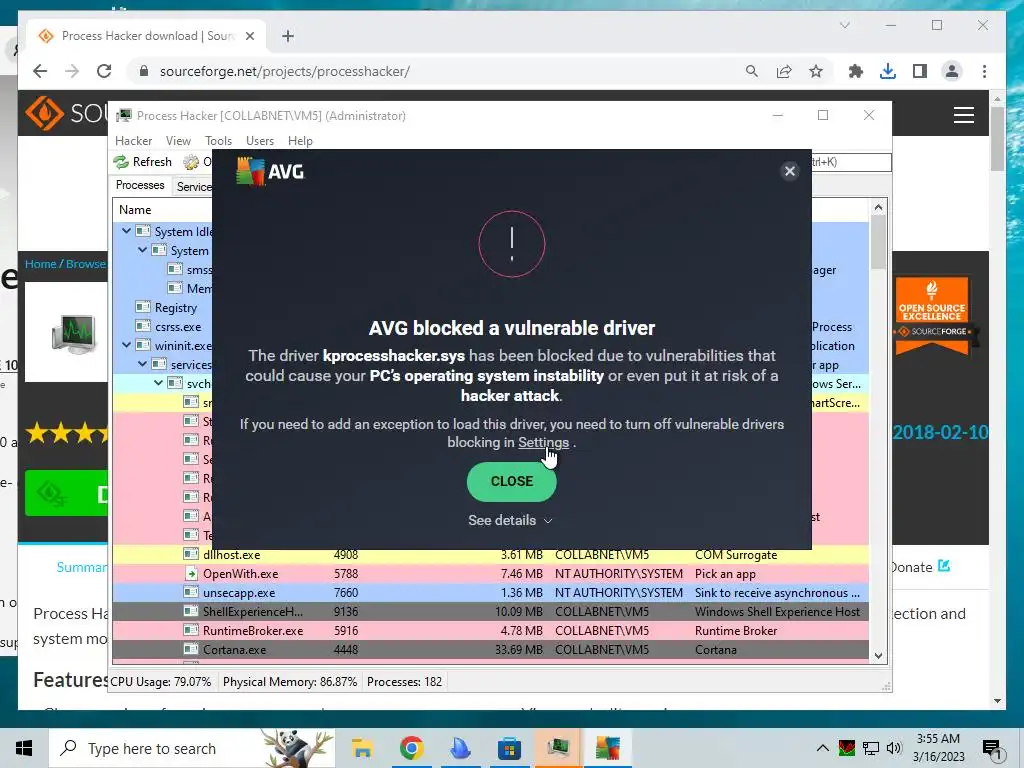The height and width of the screenshot is (768, 1024).
Task: Bookmark this page with star icon
Action: coord(816,71)
